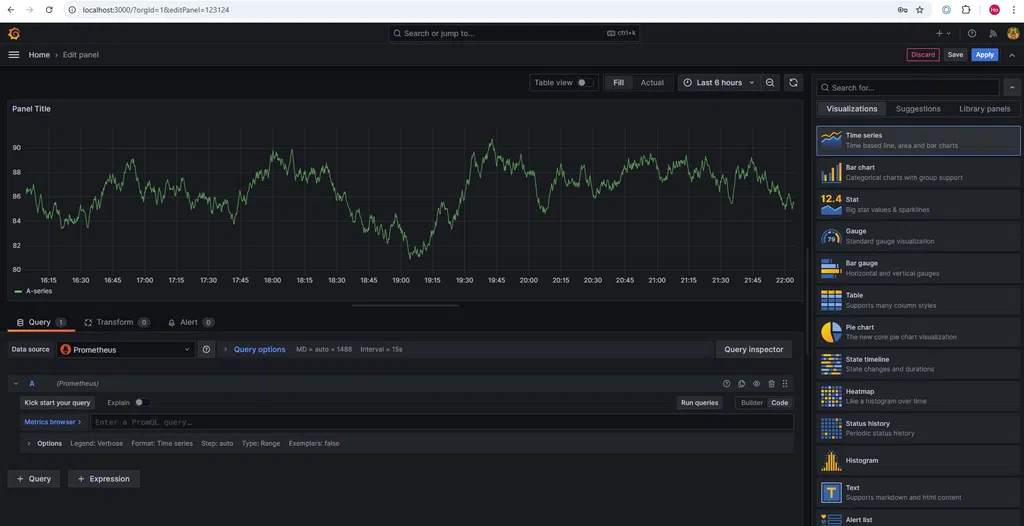Image resolution: width=1024 pixels, height=526 pixels.
Task: Open the hamburger navigation menu
Action: (14, 55)
